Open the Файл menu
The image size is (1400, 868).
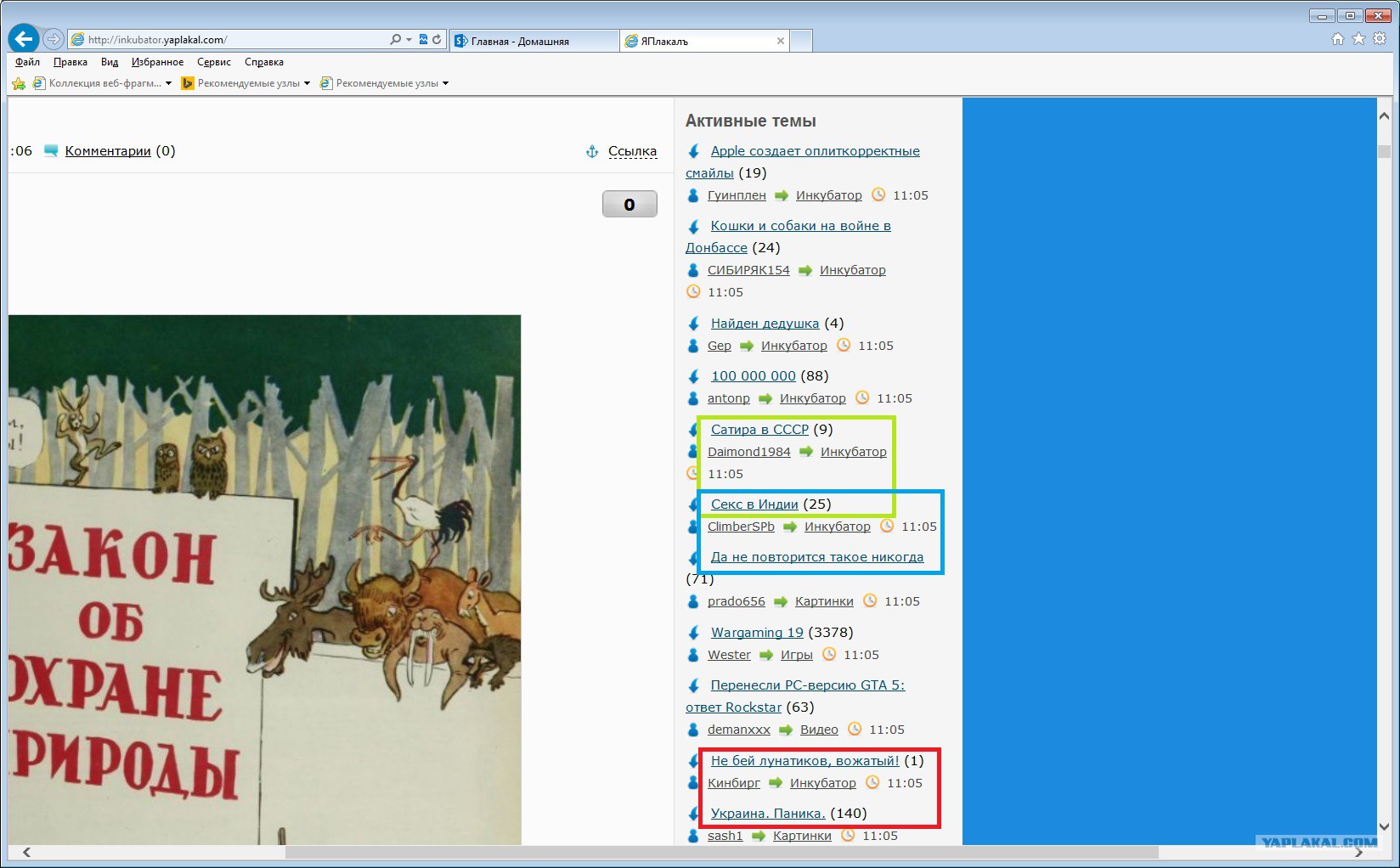click(27, 62)
